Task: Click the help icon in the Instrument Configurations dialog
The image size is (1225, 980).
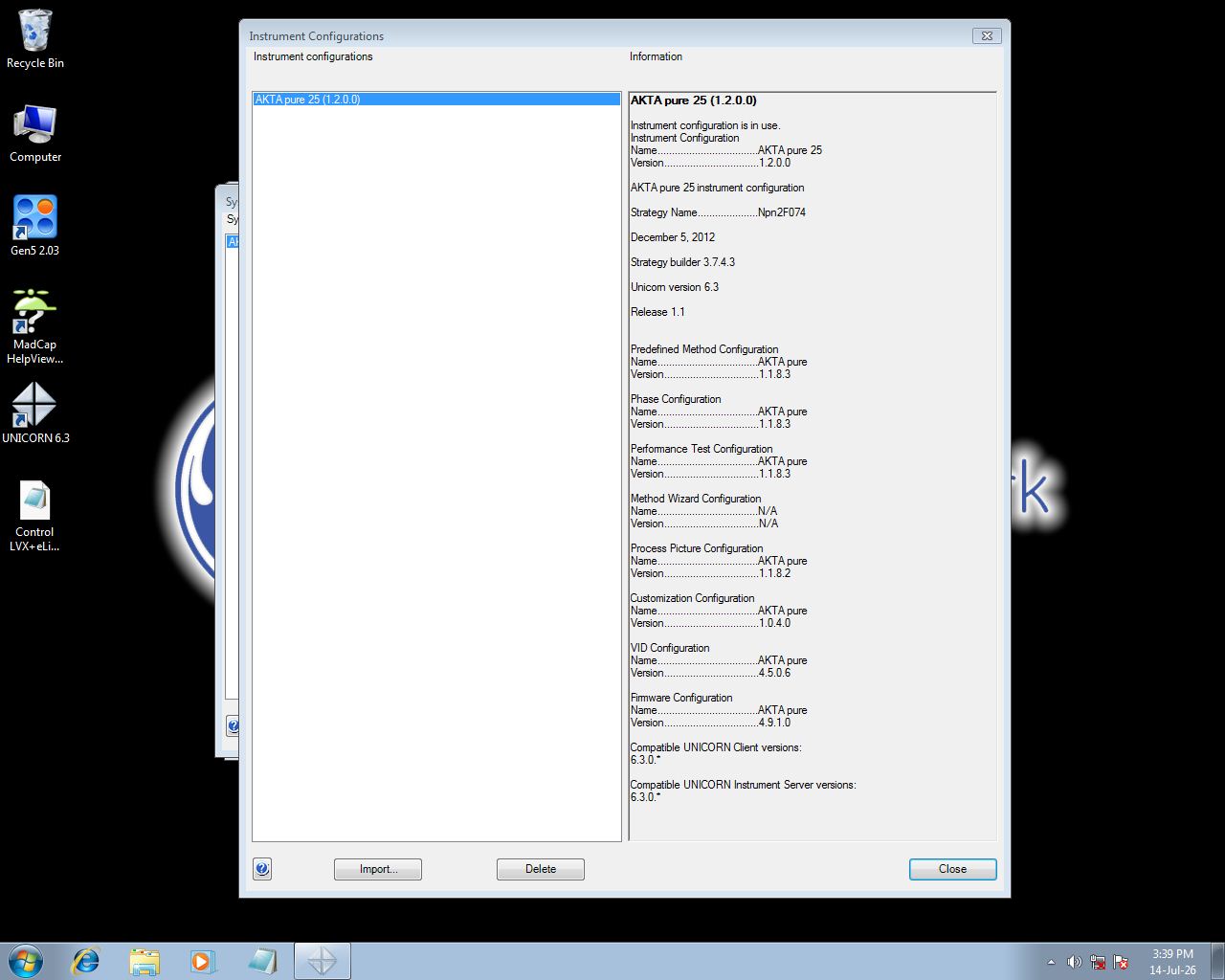Action: coord(262,869)
